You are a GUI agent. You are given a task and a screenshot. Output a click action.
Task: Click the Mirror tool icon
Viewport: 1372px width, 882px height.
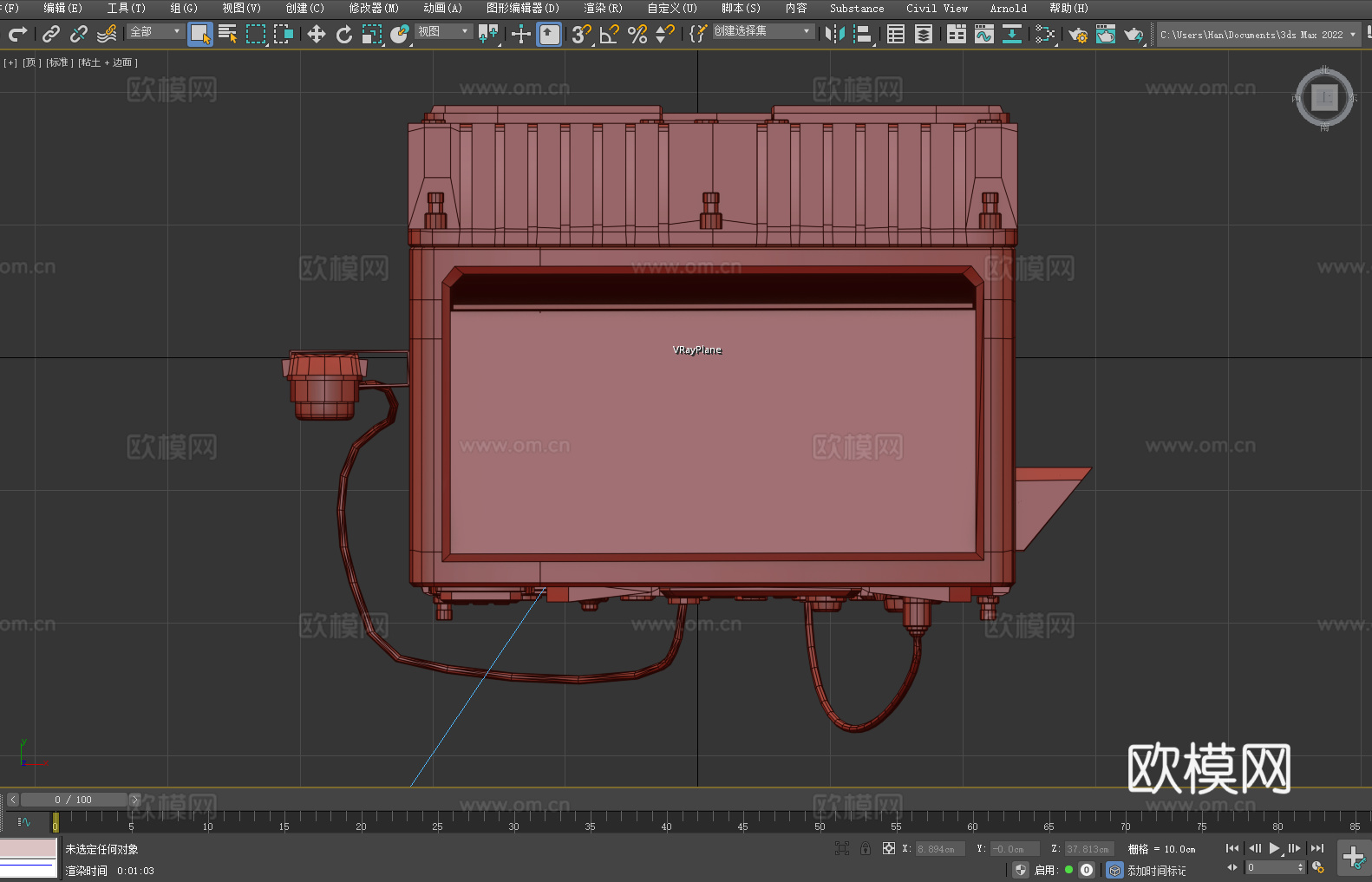click(x=834, y=35)
